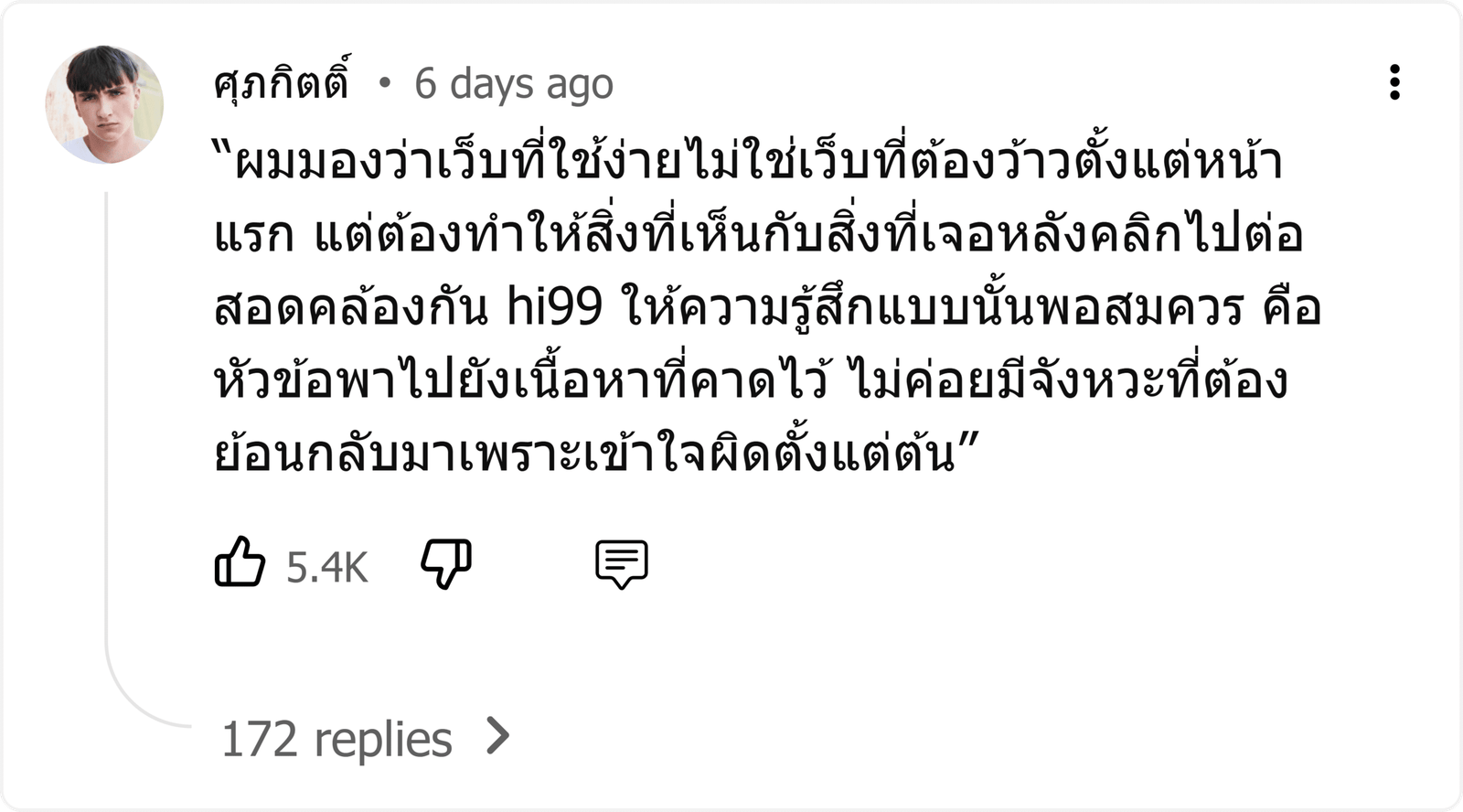This screenshot has height=812, width=1463.
Task: Click vertical thread line below avatar
Action: pos(107,411)
